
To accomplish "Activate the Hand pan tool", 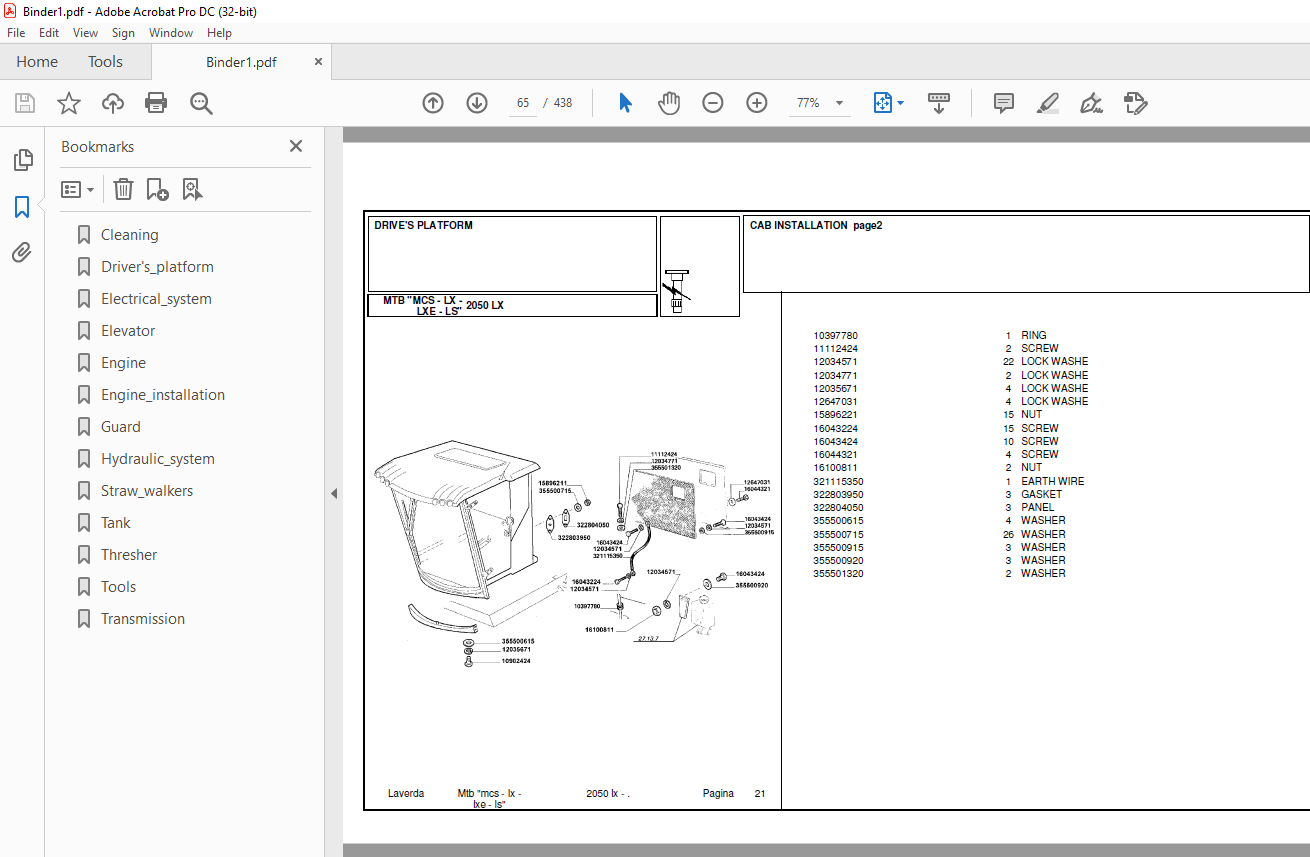I will tap(669, 103).
